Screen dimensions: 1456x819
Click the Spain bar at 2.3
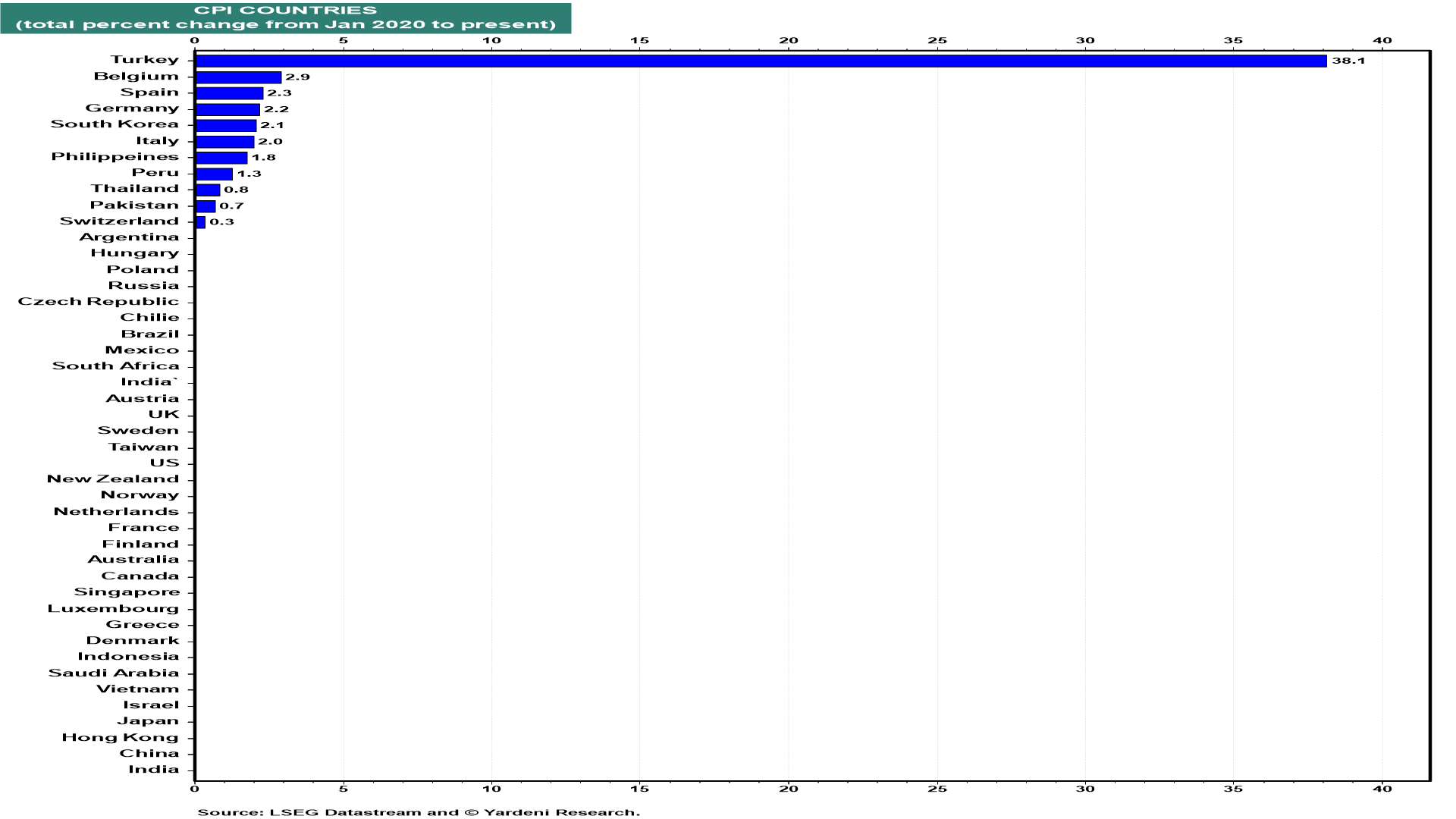tap(229, 93)
